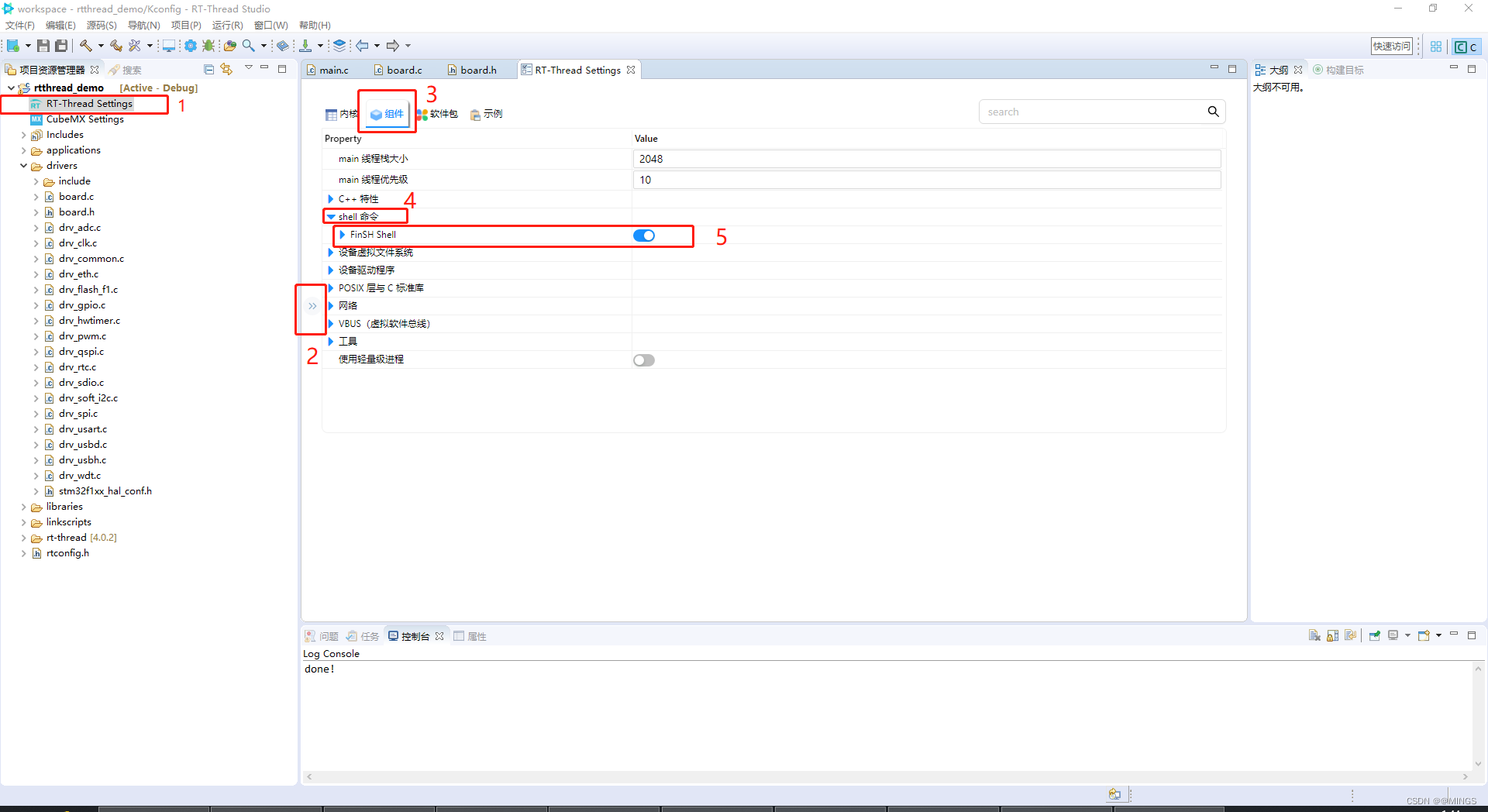Viewport: 1488px width, 812px height.
Task: Click the blue layers stack toolbar icon
Action: (339, 46)
